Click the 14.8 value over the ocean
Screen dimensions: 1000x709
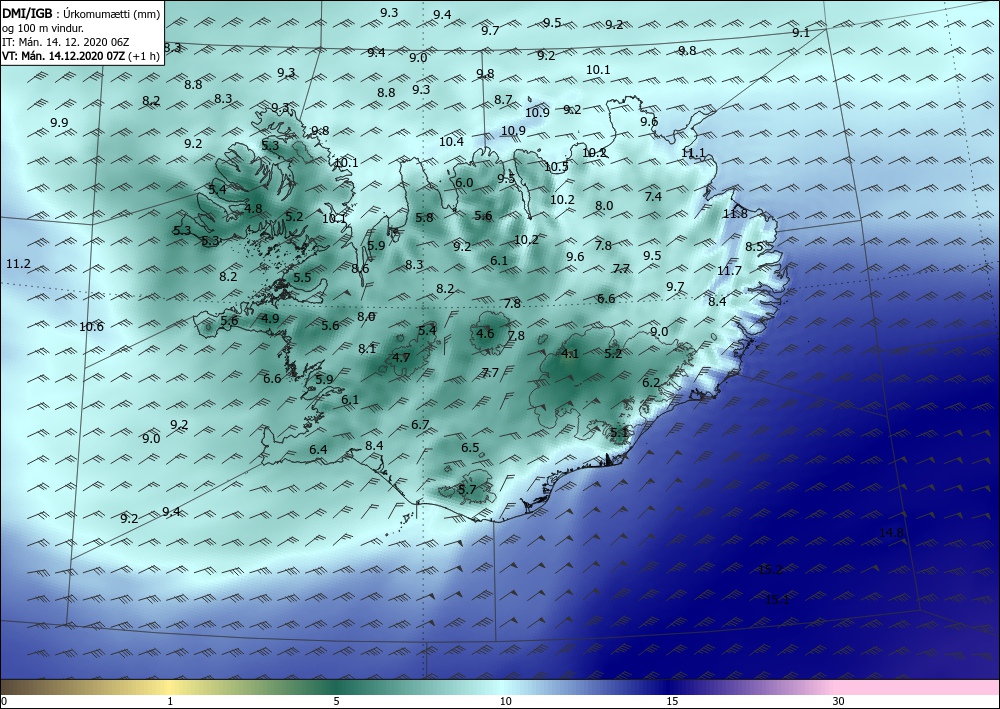coord(891,532)
